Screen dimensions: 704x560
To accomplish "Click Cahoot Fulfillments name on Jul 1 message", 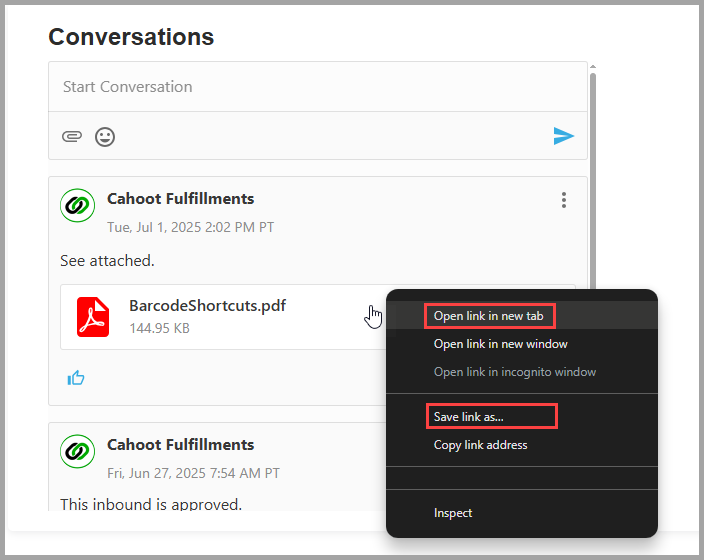I will point(180,198).
